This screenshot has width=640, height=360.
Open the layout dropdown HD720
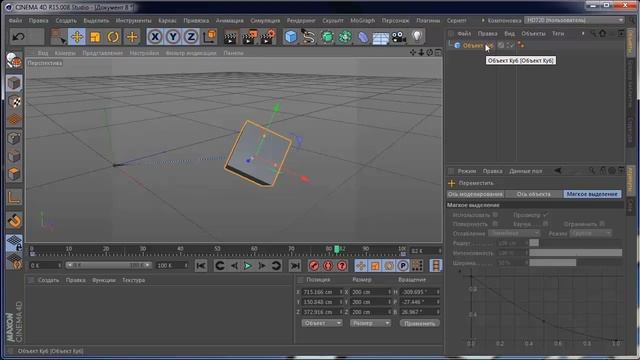[x=574, y=20]
